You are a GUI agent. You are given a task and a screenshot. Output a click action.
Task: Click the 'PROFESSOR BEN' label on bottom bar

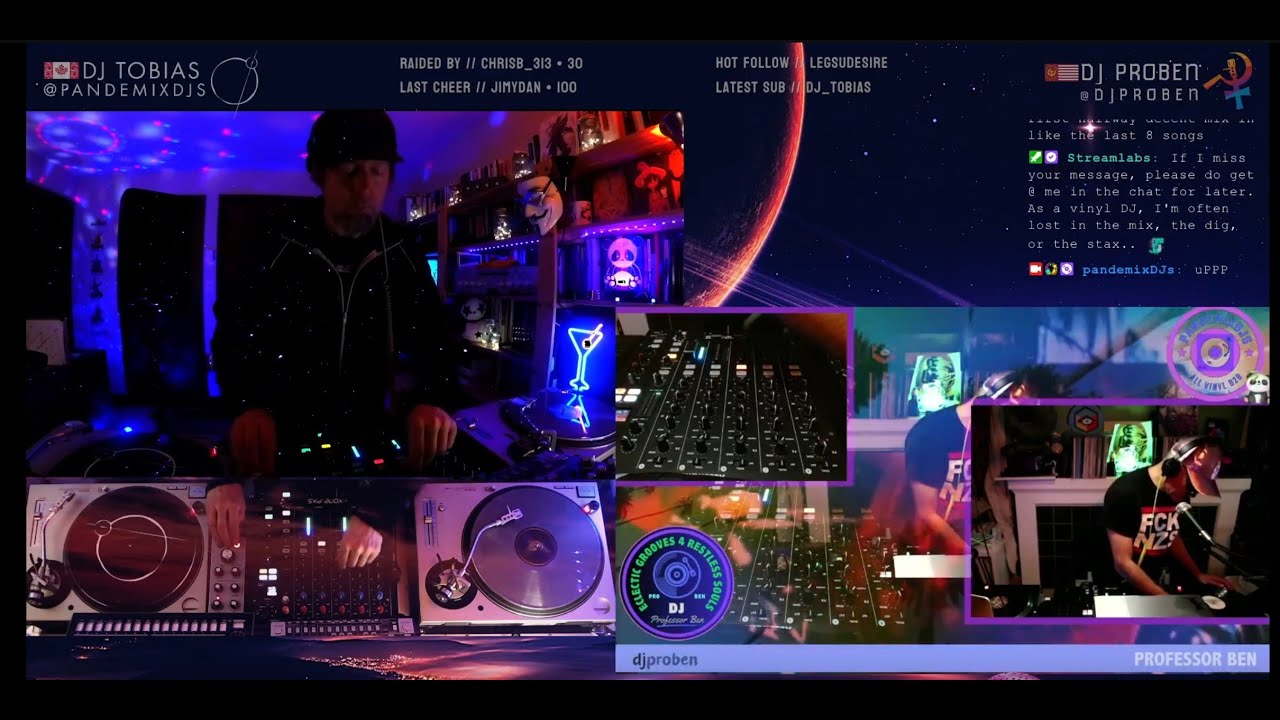pyautogui.click(x=1195, y=660)
